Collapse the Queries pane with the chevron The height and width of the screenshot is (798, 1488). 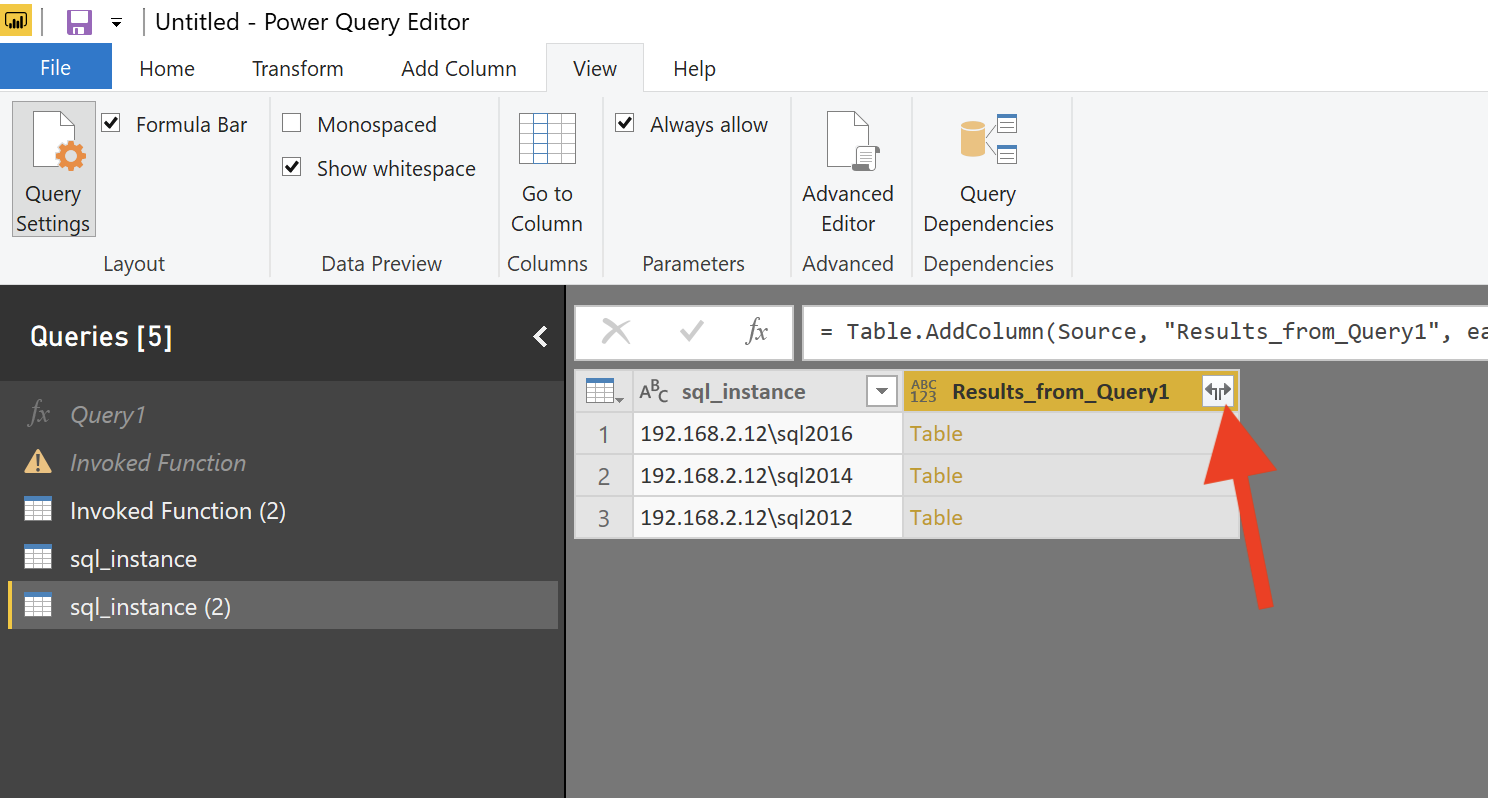[x=540, y=336]
